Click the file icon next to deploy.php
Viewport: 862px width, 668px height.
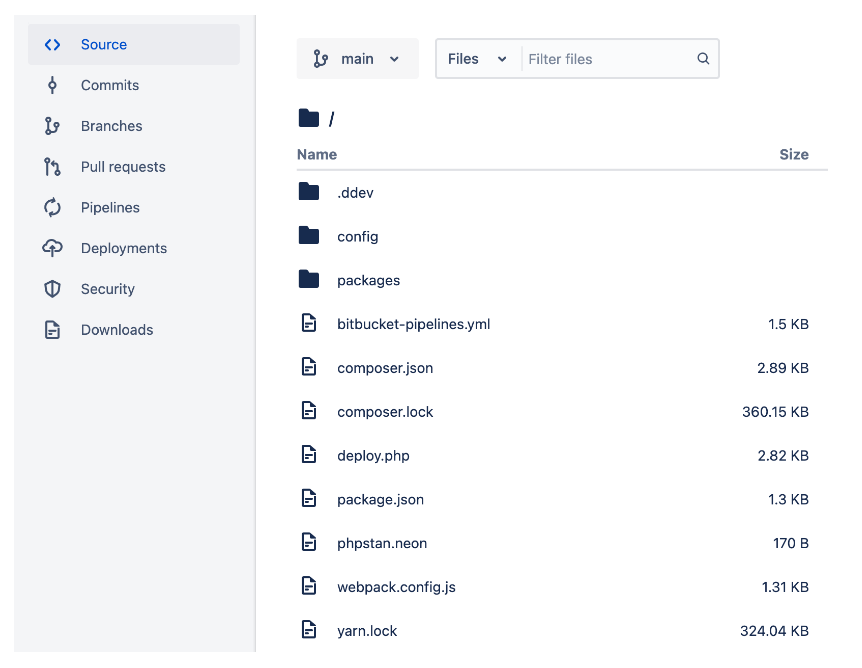310,454
